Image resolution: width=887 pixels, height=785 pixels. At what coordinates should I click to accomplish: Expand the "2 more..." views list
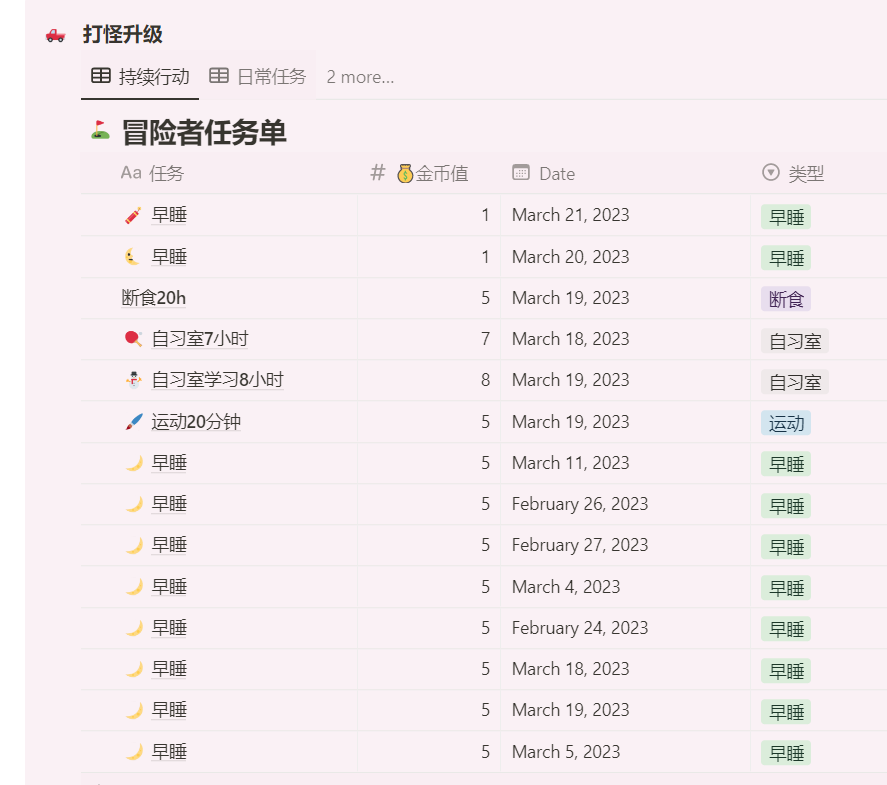pos(360,77)
